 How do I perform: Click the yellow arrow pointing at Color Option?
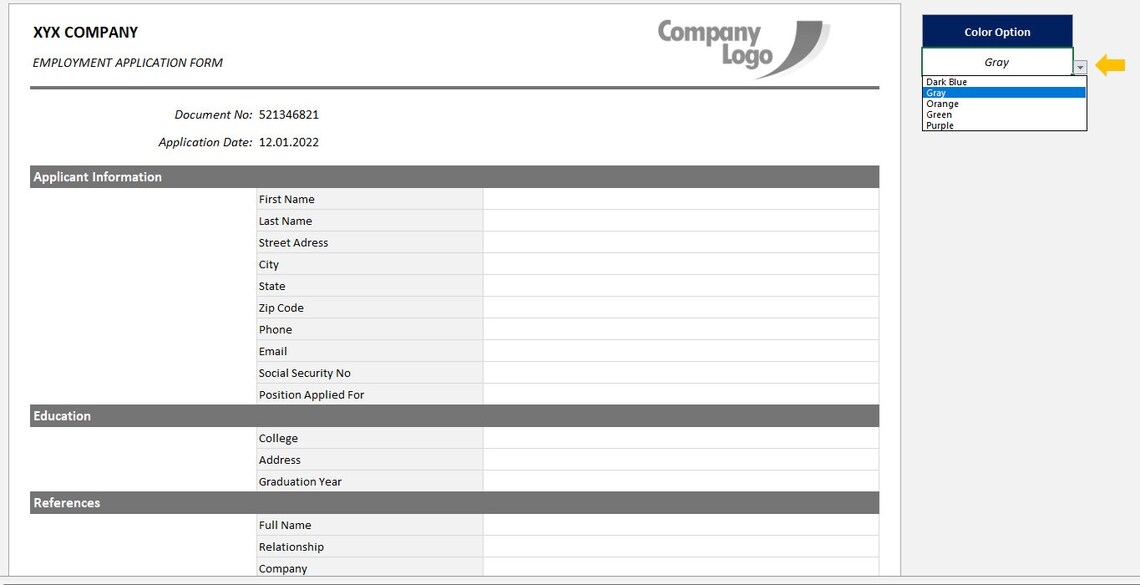coord(1113,63)
